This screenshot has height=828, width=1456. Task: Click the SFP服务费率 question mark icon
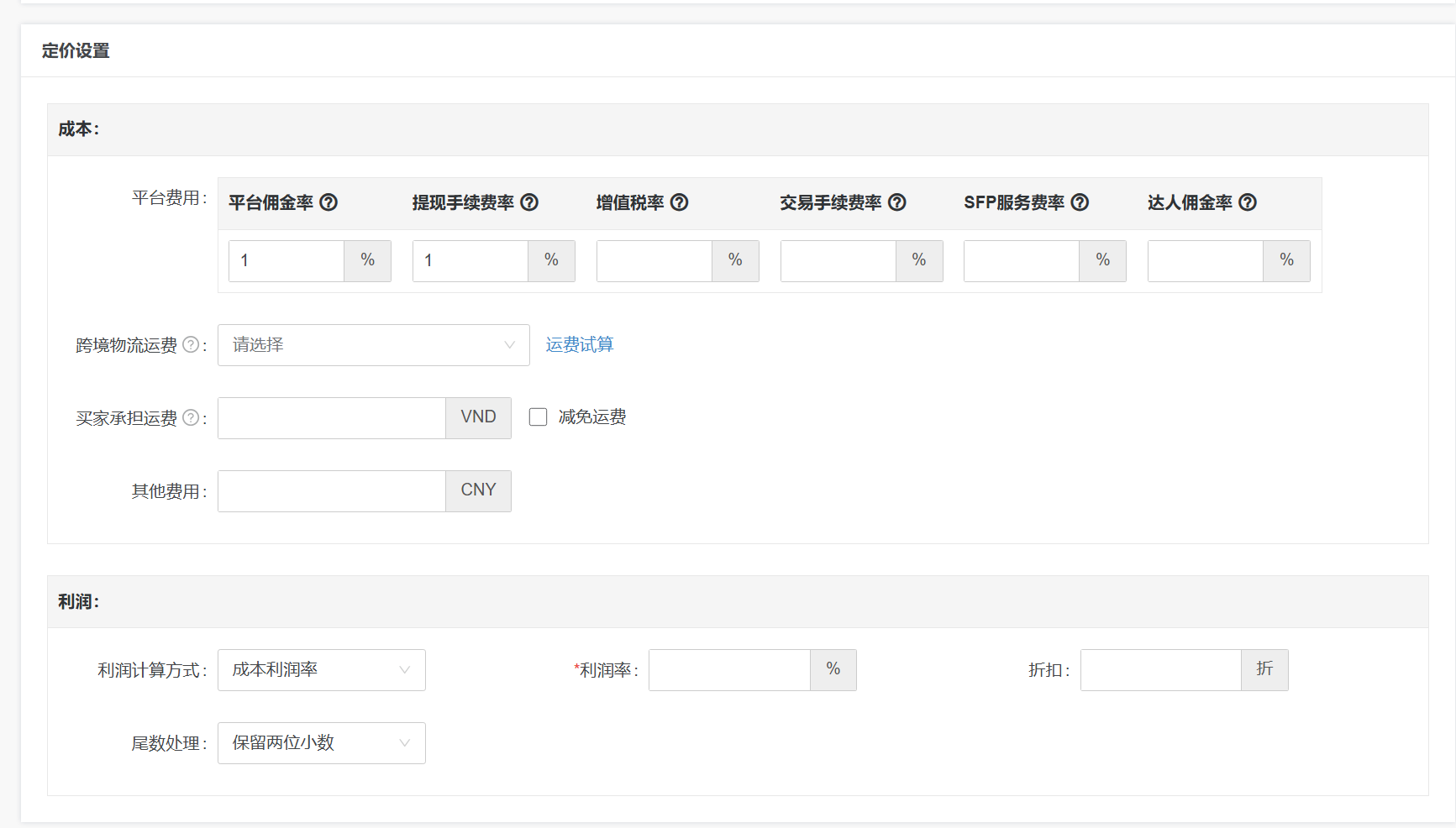(1080, 202)
